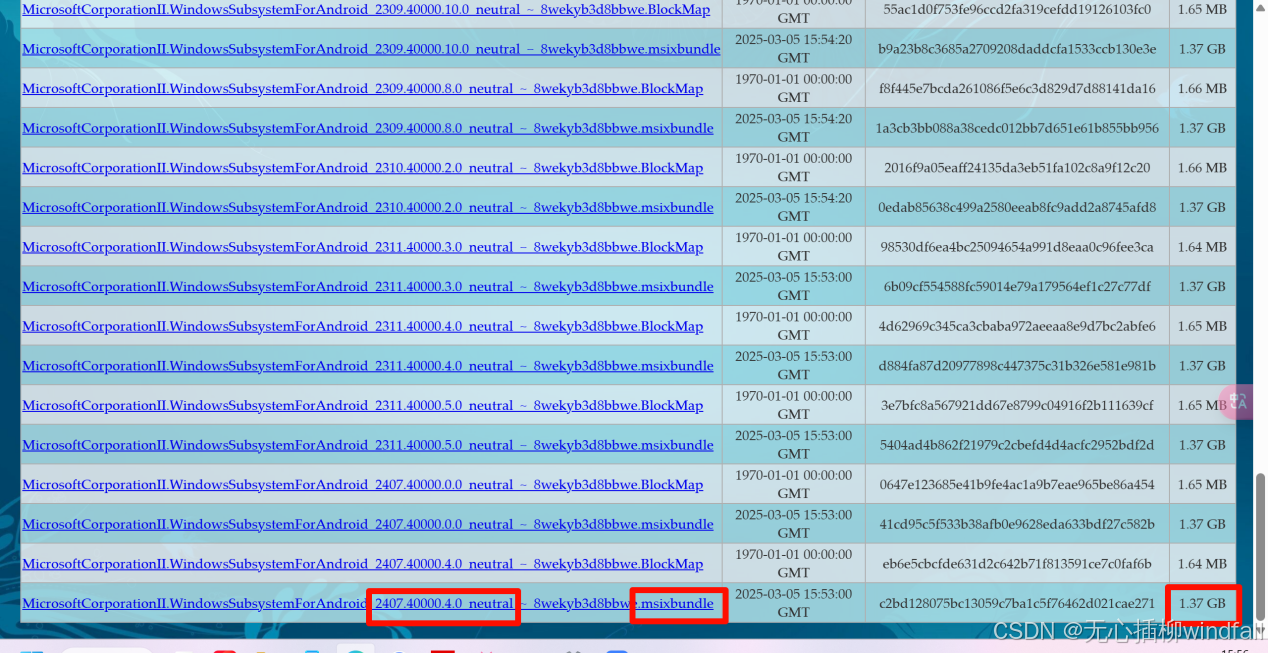Screen dimensions: 1268x653
Task: Select the hash starting with 98530df6ea4b
Action: (x=1017, y=247)
